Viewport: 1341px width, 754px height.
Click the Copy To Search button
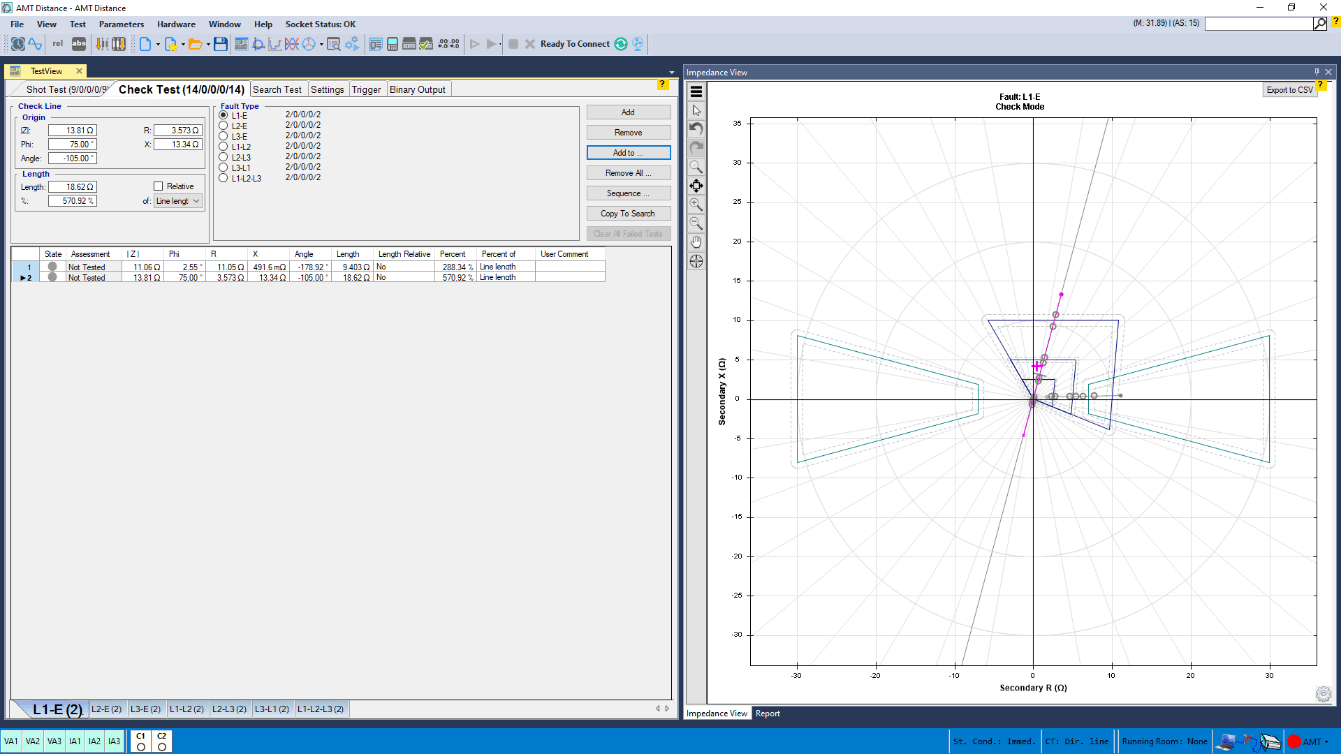628,213
